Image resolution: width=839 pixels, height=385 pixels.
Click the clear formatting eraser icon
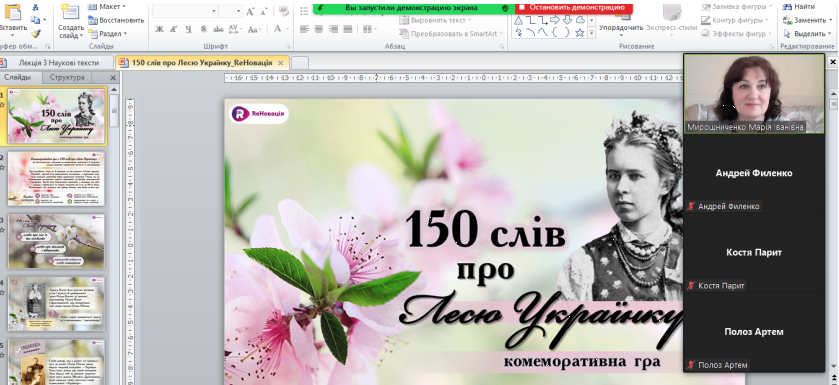[x=284, y=11]
